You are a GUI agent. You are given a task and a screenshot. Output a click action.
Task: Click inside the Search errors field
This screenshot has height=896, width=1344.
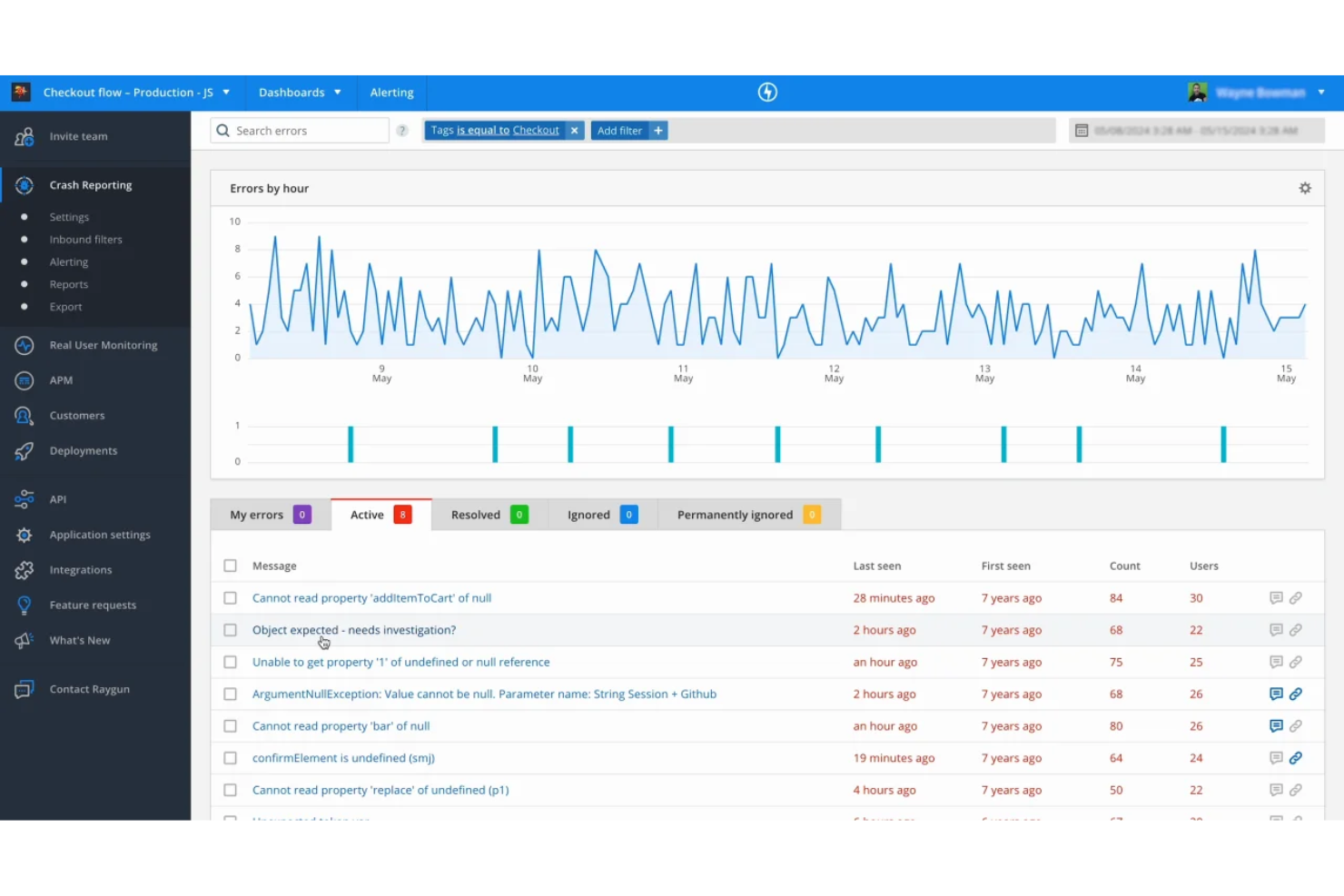click(300, 130)
